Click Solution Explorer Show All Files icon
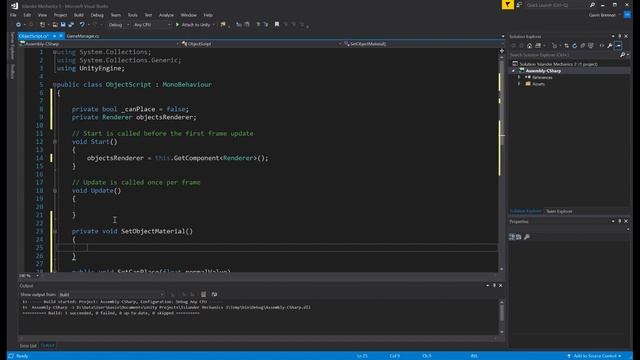640x360 pixels. (591, 46)
